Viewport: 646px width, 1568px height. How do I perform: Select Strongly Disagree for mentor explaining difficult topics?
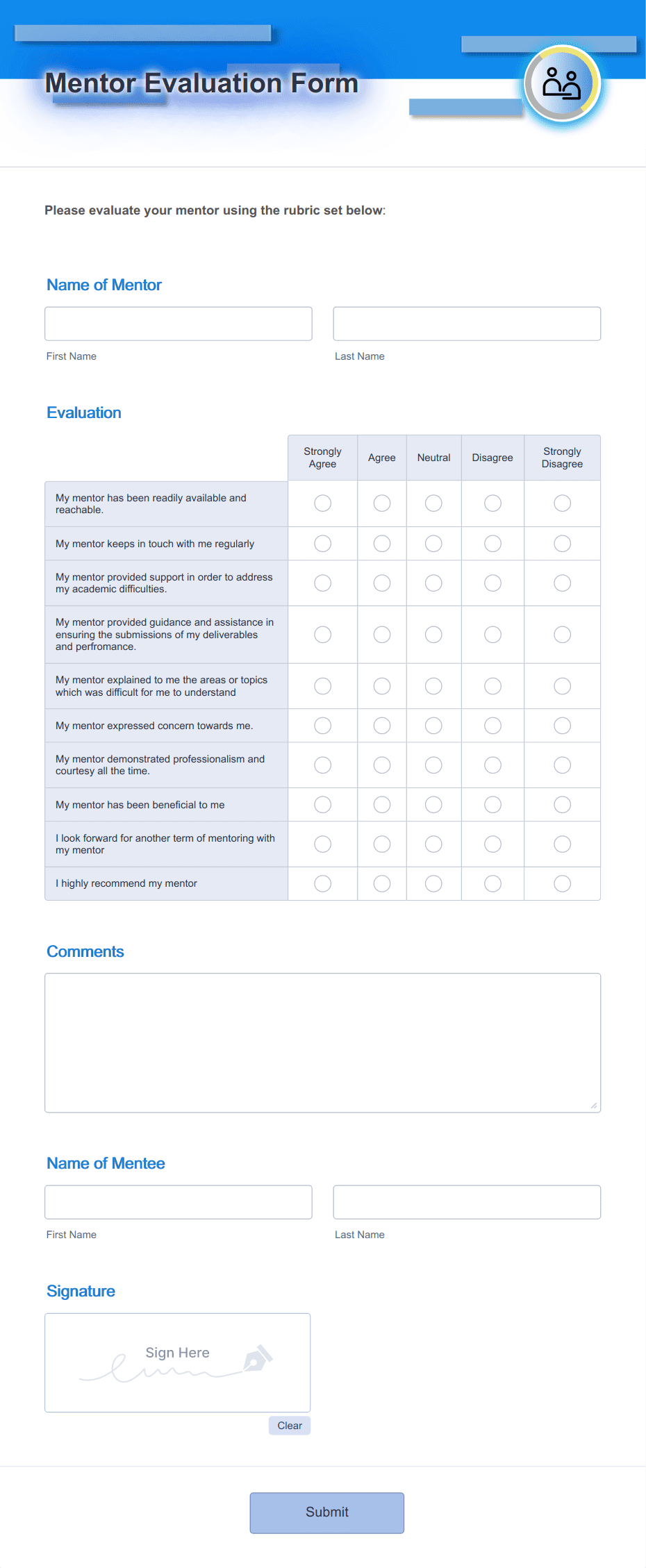562,685
